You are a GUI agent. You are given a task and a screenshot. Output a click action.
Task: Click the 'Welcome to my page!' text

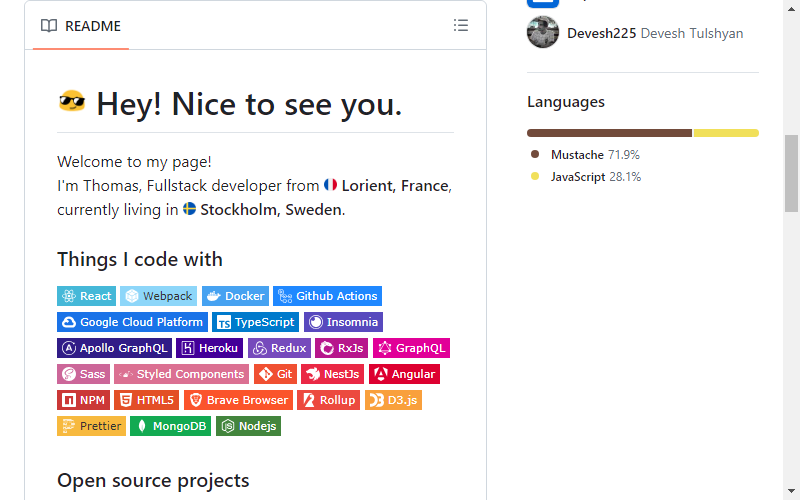click(134, 162)
